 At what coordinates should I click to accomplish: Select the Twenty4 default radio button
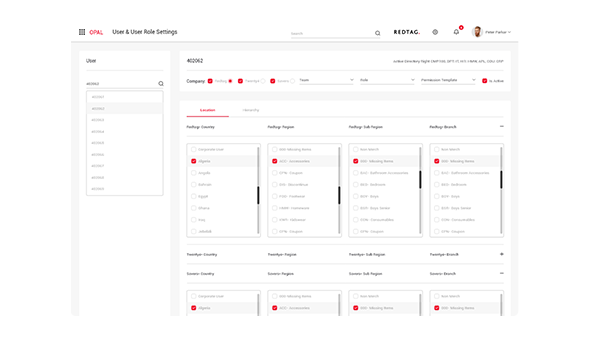tap(263, 81)
